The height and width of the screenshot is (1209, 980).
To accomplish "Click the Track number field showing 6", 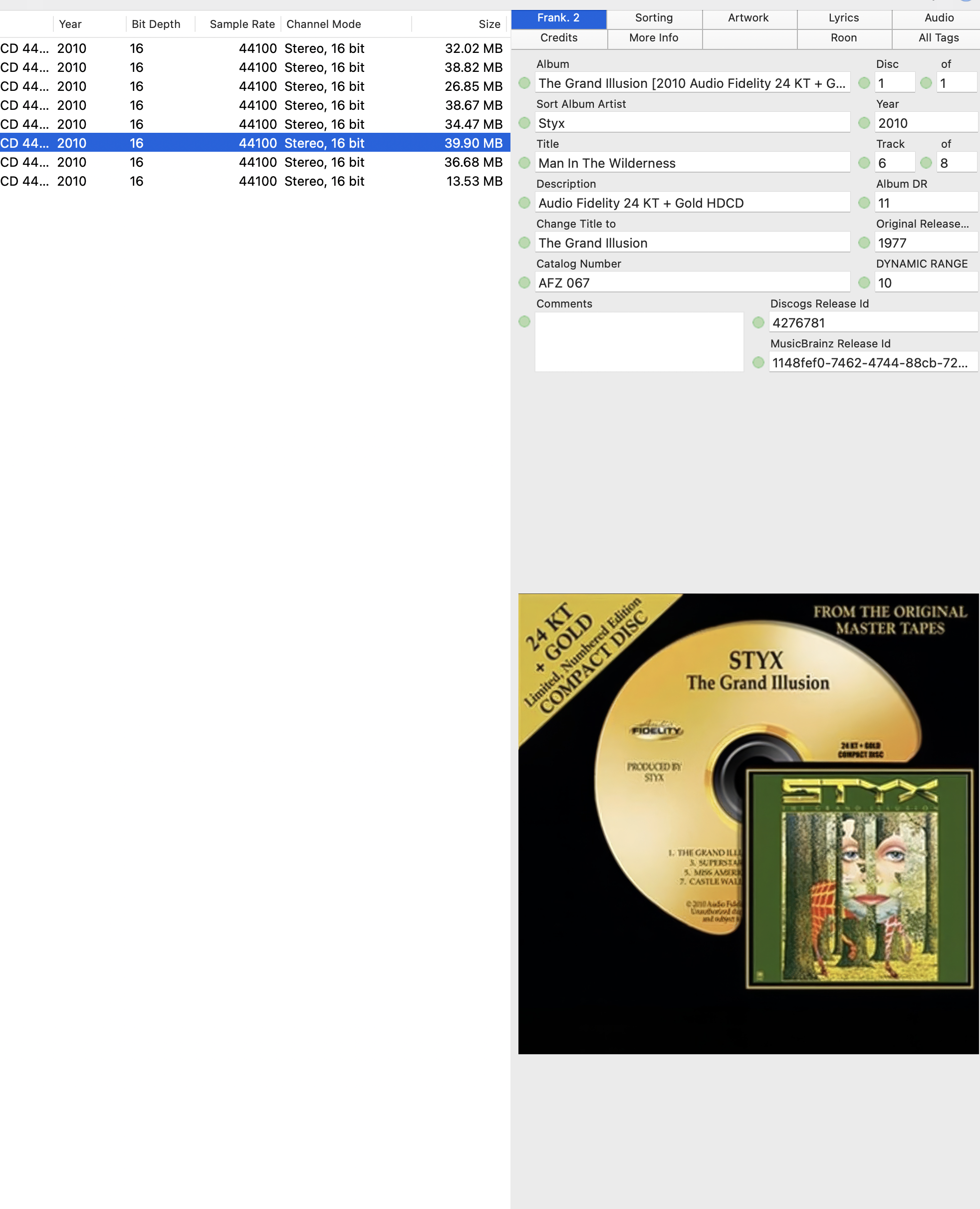I will tap(895, 163).
